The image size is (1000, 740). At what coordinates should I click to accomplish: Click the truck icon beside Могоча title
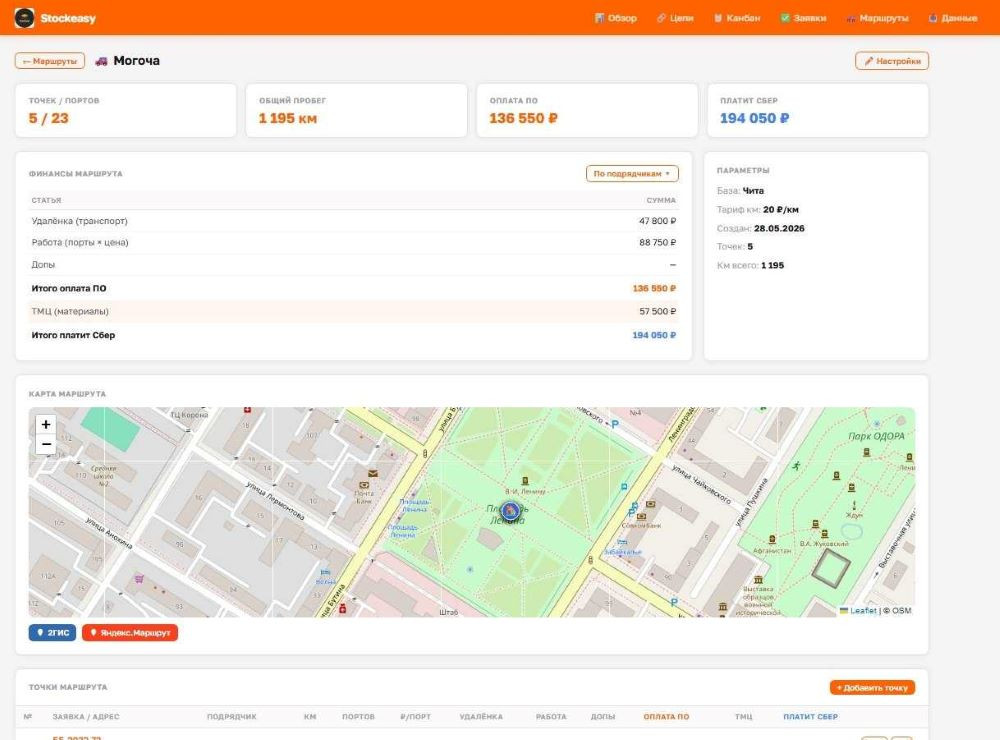pos(101,61)
